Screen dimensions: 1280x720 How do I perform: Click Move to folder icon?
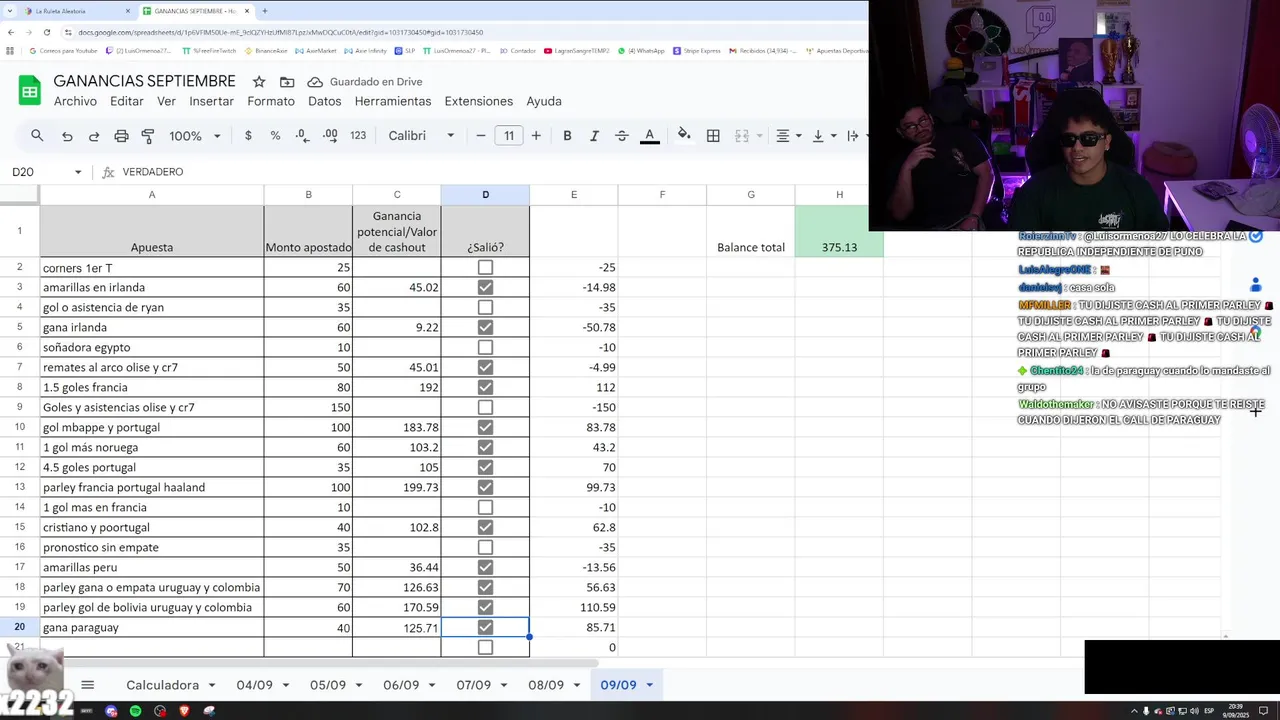click(287, 82)
